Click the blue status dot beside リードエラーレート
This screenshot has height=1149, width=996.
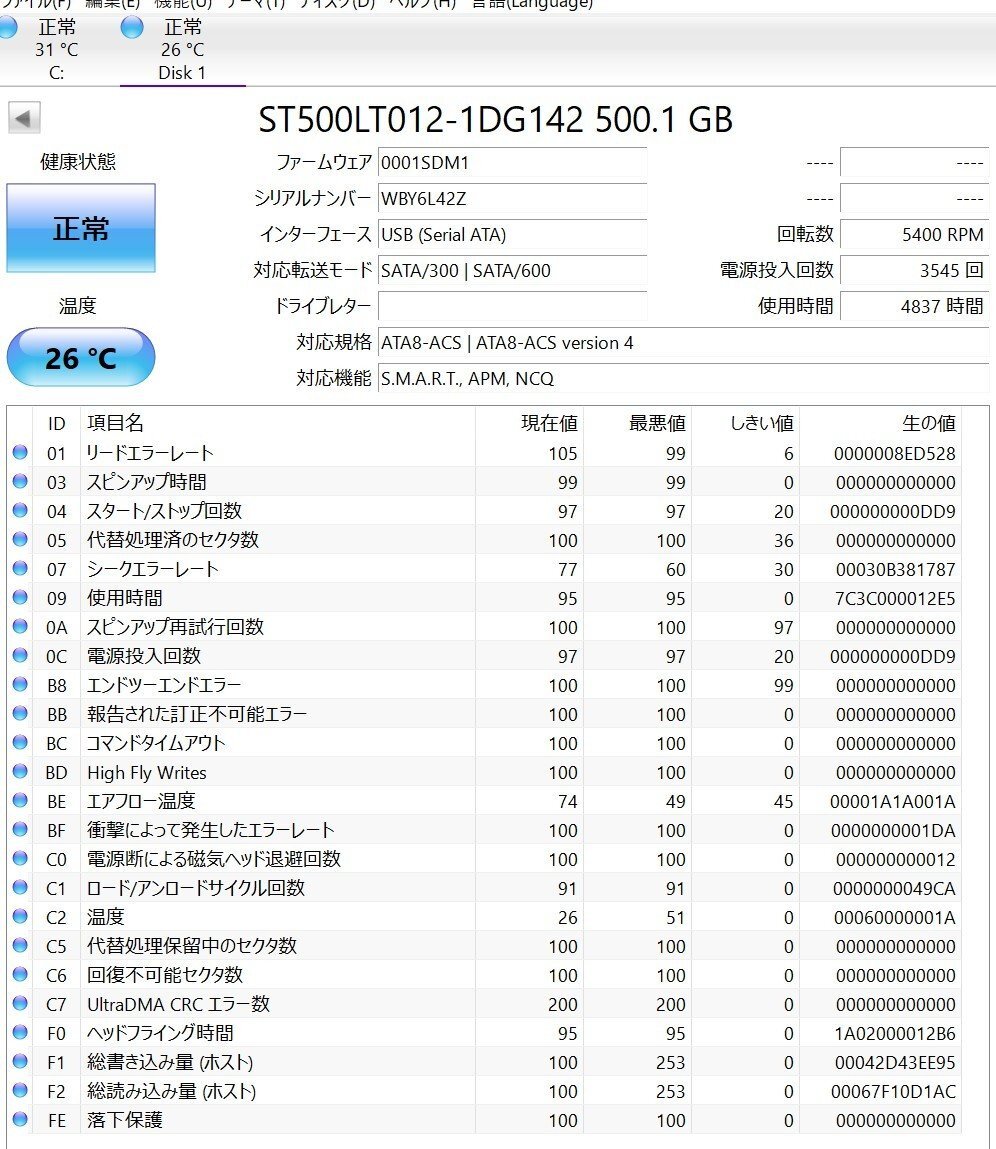tap(22, 453)
